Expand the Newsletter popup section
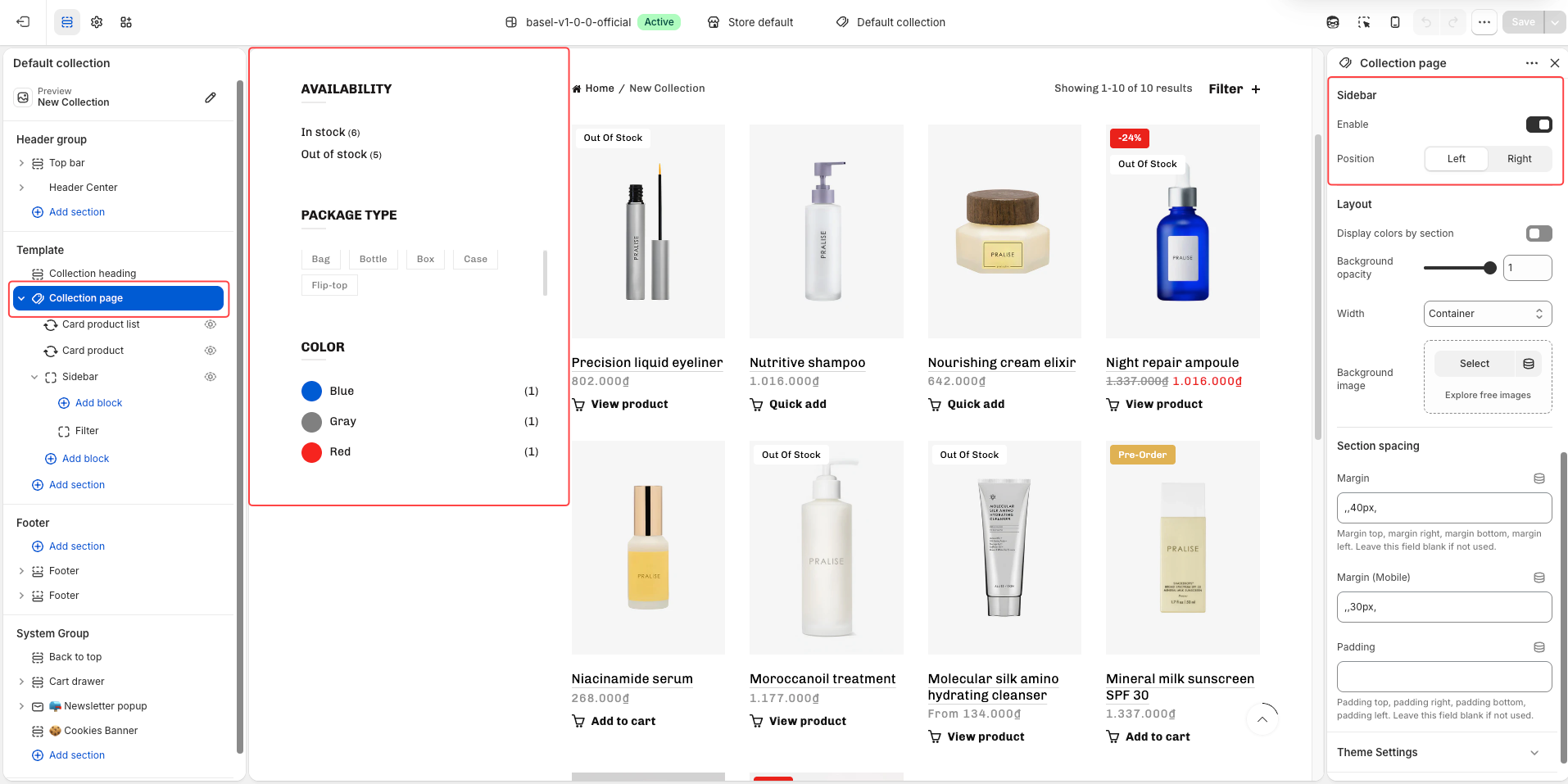The image size is (1568, 784). pyautogui.click(x=21, y=706)
